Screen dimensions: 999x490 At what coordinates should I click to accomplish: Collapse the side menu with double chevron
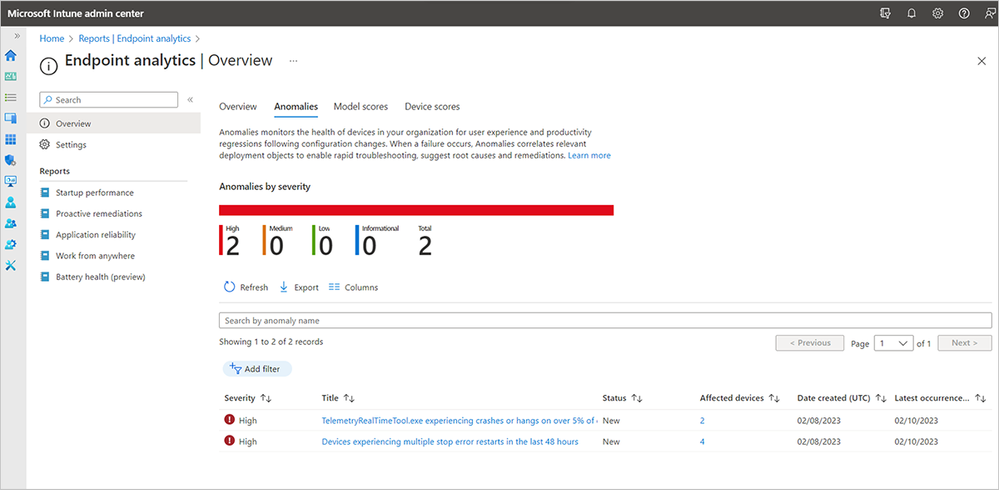pyautogui.click(x=190, y=99)
